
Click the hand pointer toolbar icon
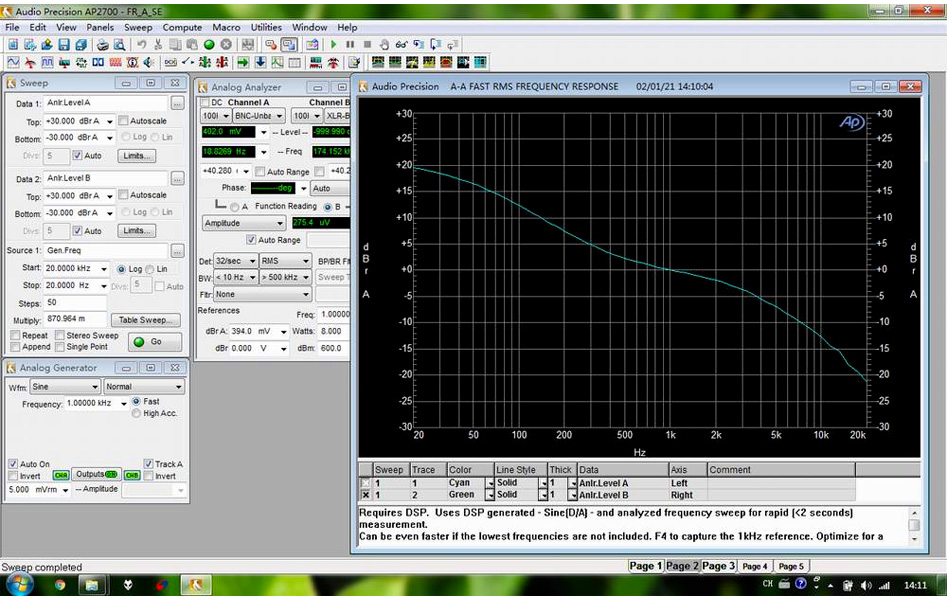(384, 44)
